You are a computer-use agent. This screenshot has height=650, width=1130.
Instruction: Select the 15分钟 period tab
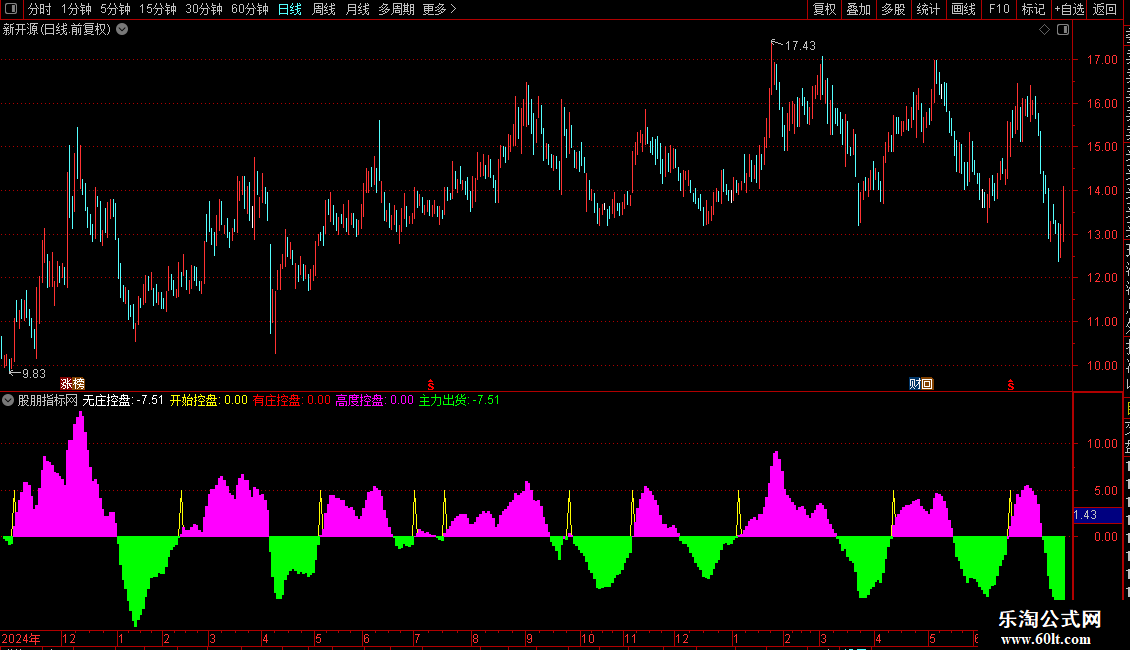click(x=158, y=9)
